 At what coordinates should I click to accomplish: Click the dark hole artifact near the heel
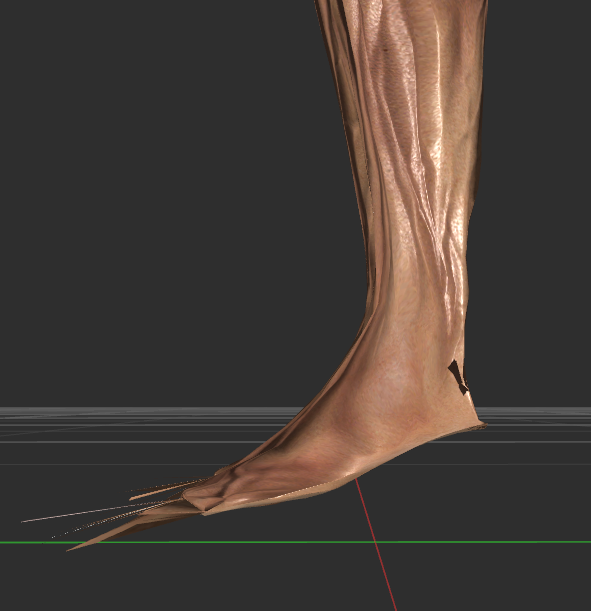pyautogui.click(x=458, y=377)
